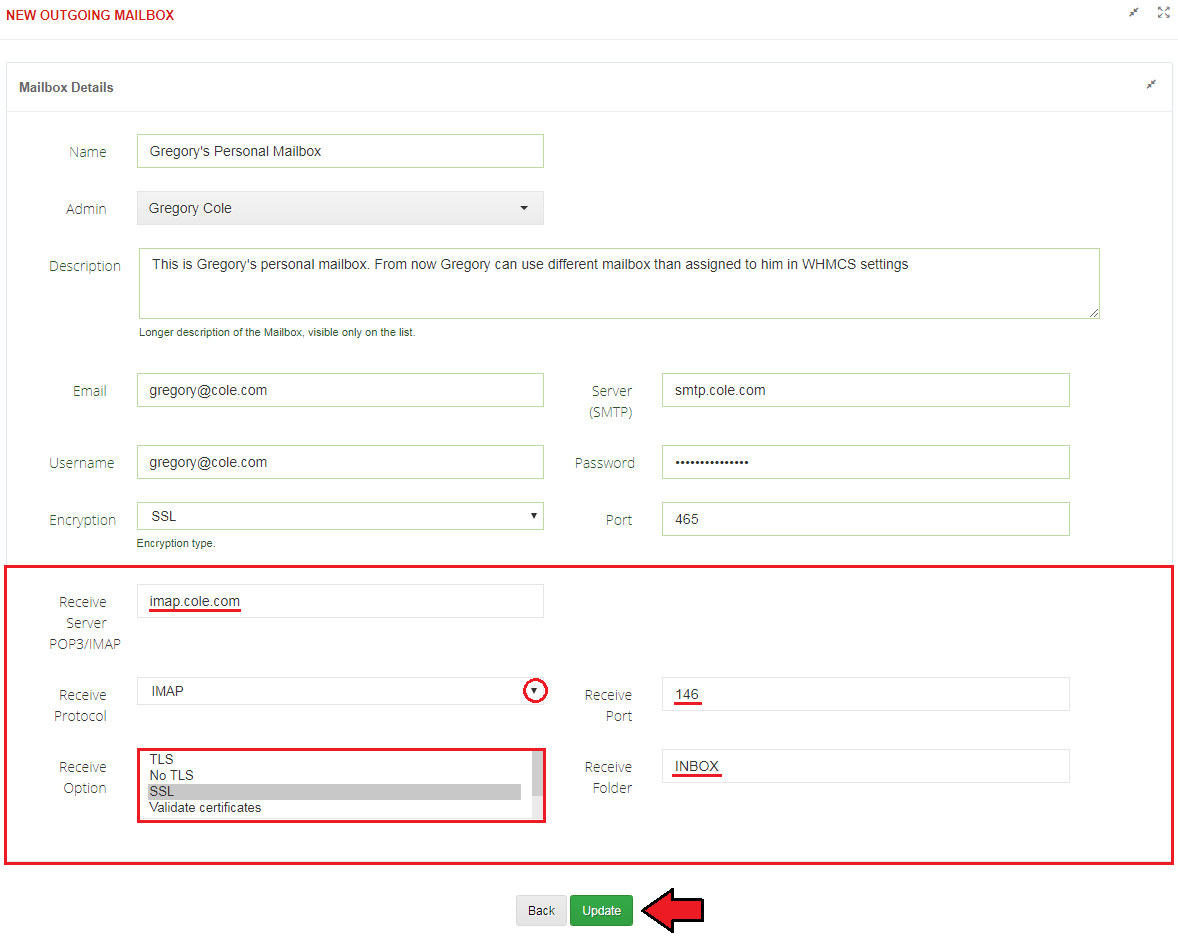The height and width of the screenshot is (942, 1178).
Task: Select Validate certificates in Receive Option list
Action: (x=334, y=808)
